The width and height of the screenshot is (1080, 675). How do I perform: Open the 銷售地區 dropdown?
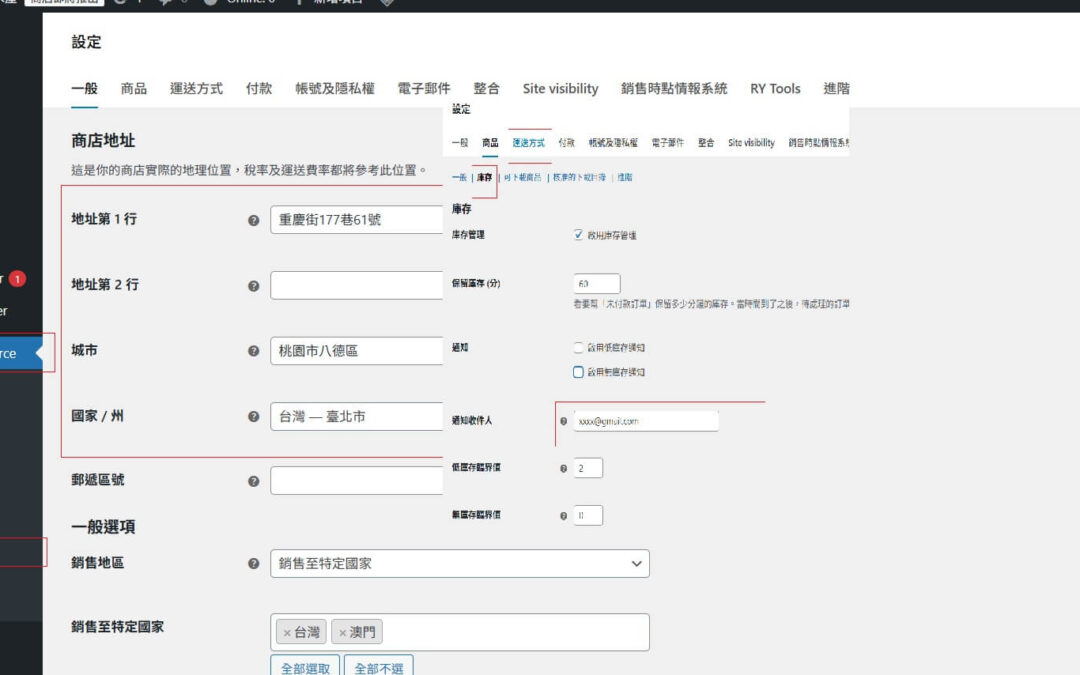(x=459, y=563)
